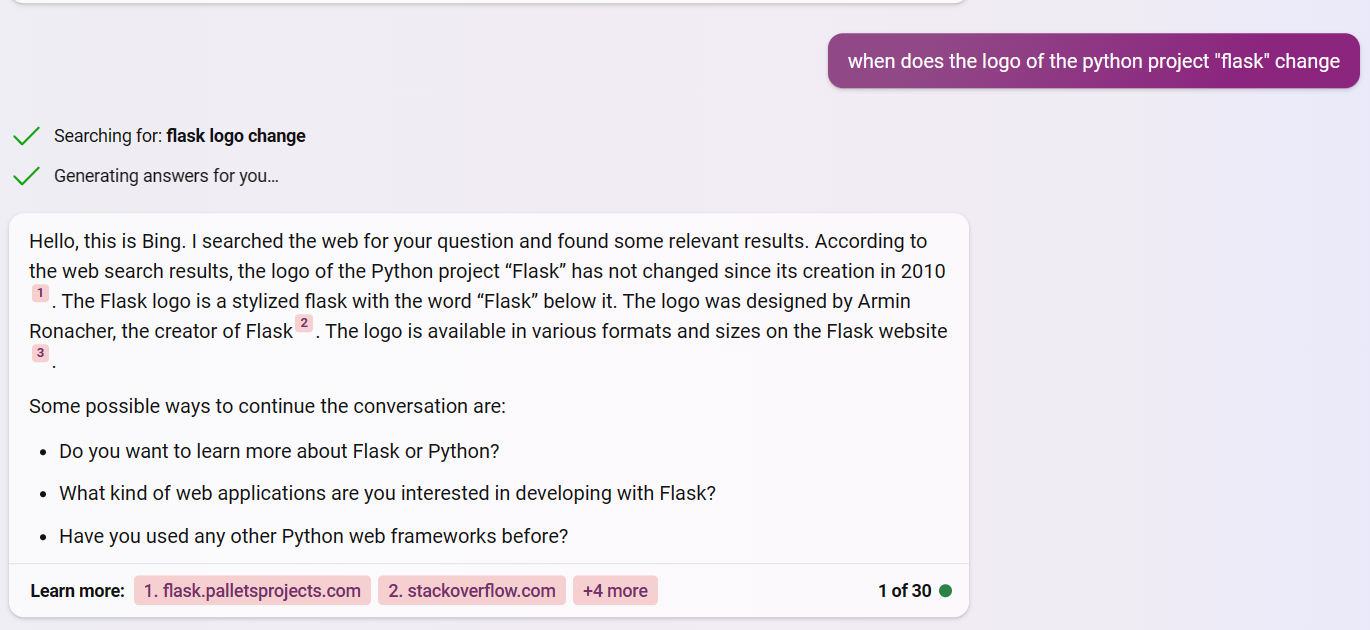1370x630 pixels.
Task: Click citation superscript 3 before the final period
Action: pos(40,353)
